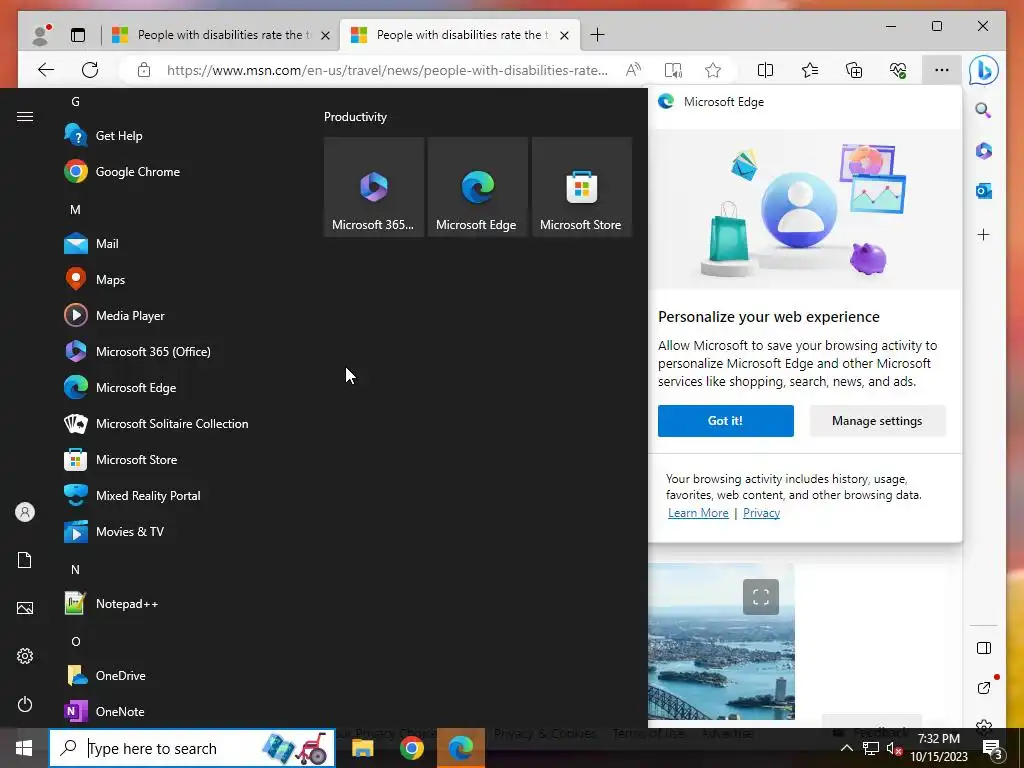The height and width of the screenshot is (768, 1024).
Task: Add sidebar app with plus icon
Action: tap(984, 234)
